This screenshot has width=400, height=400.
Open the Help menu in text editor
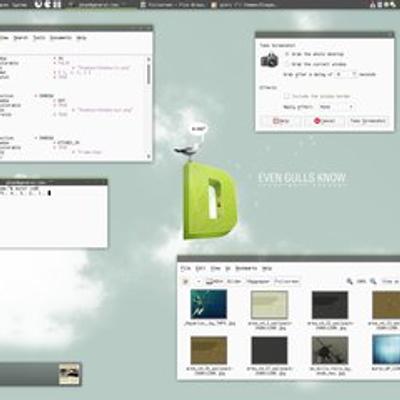tap(81, 38)
